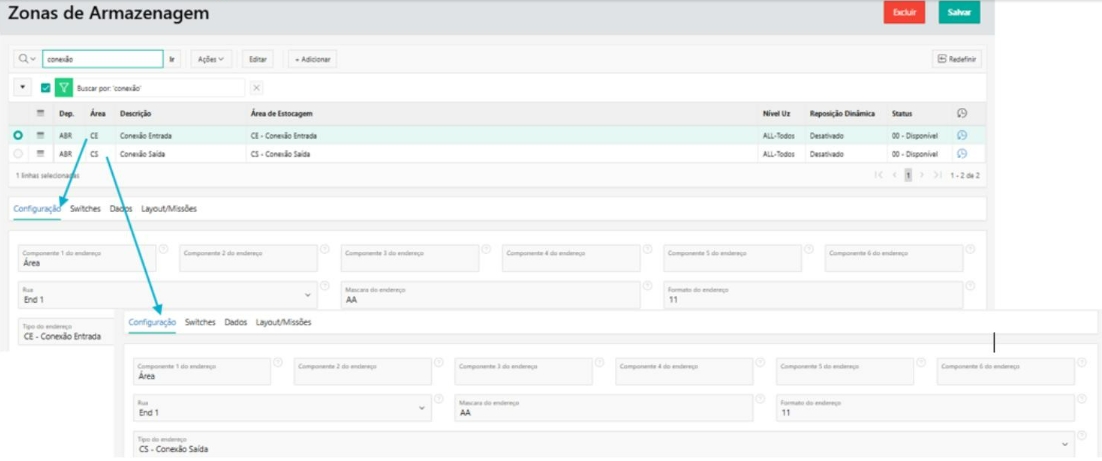Open Layout/Missões tab in CS panel
Screen dimensions: 1102x461
pyautogui.click(x=283, y=322)
